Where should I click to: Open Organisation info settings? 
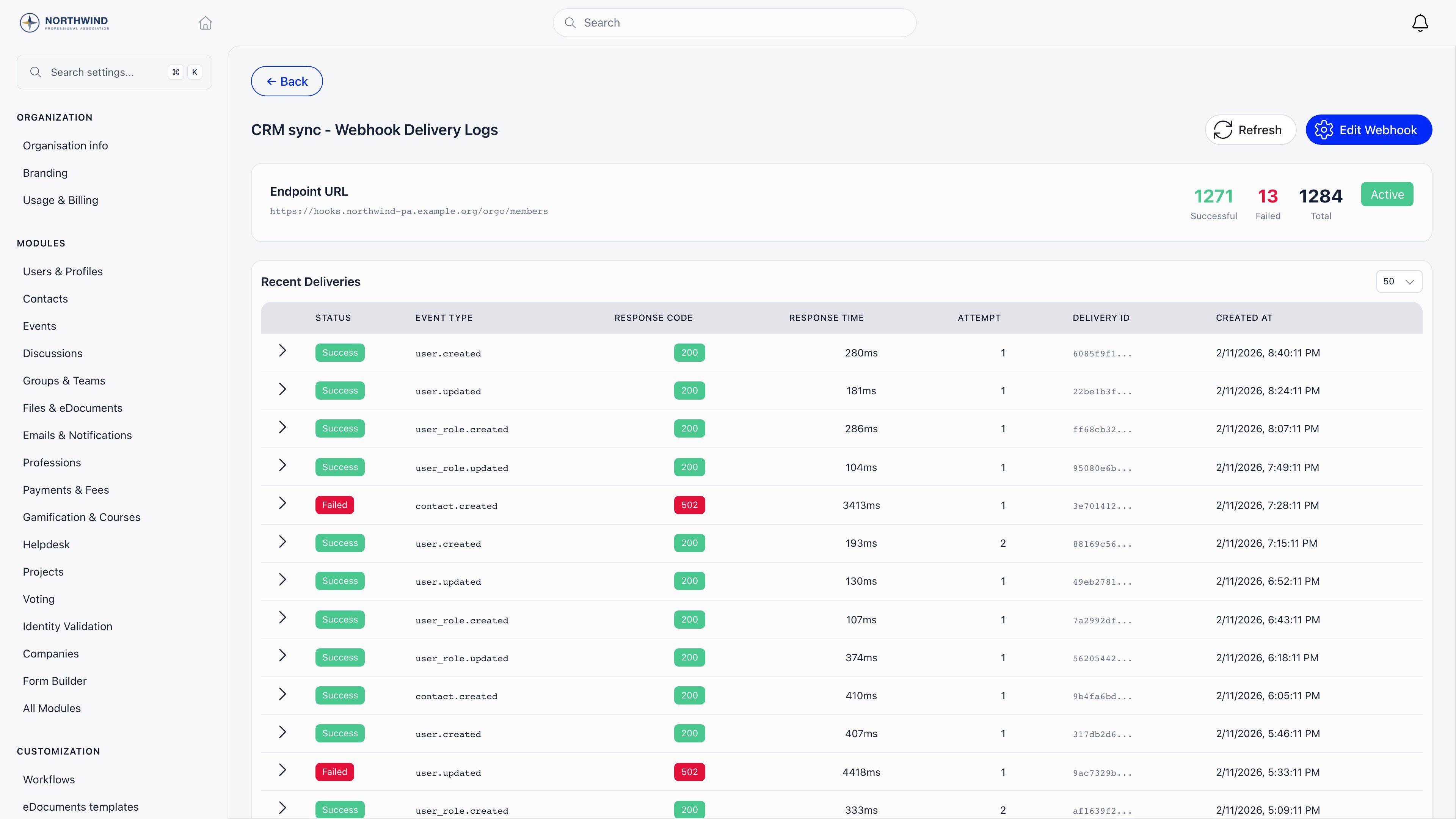pyautogui.click(x=66, y=146)
